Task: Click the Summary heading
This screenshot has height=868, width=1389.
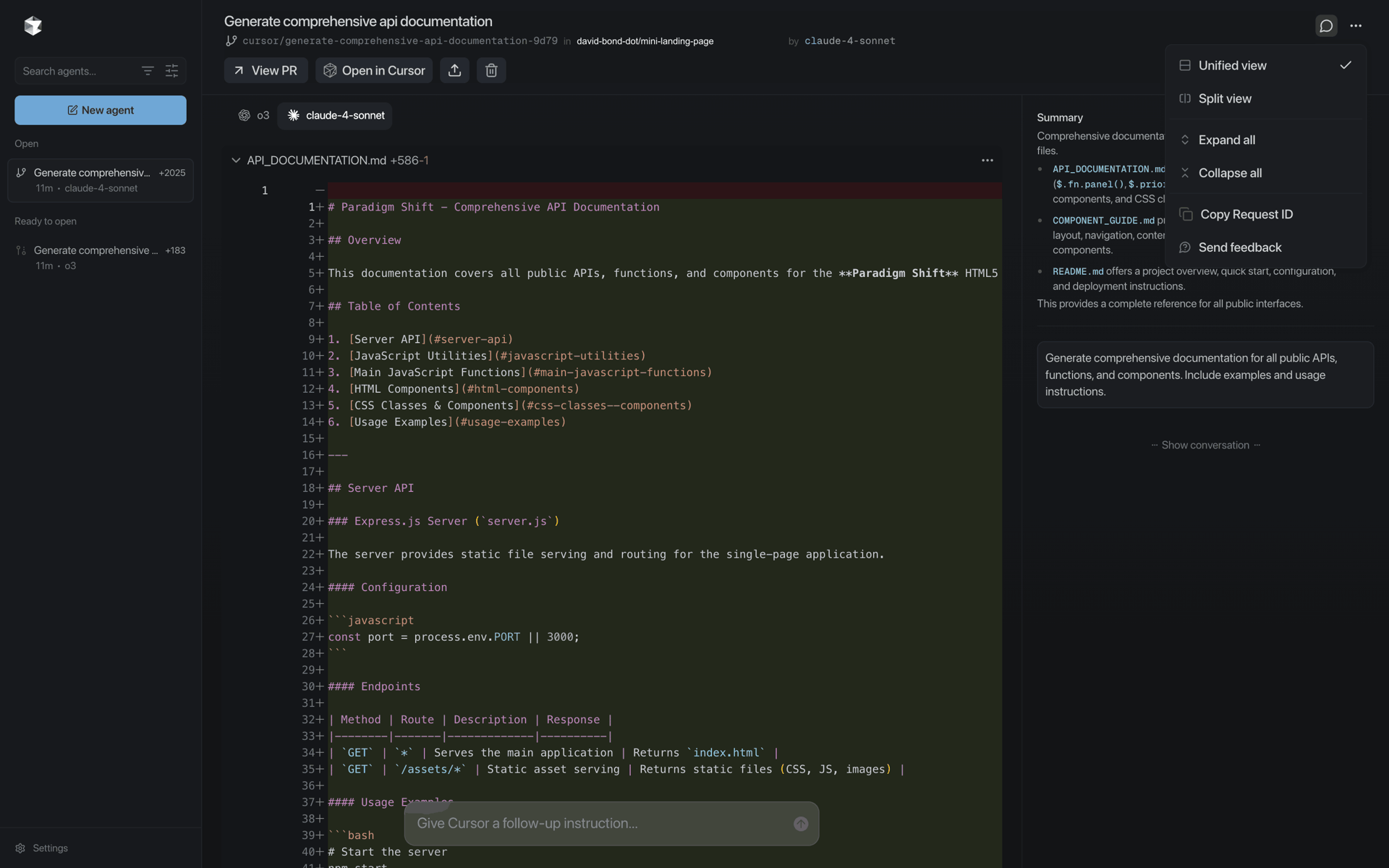Action: click(x=1060, y=117)
